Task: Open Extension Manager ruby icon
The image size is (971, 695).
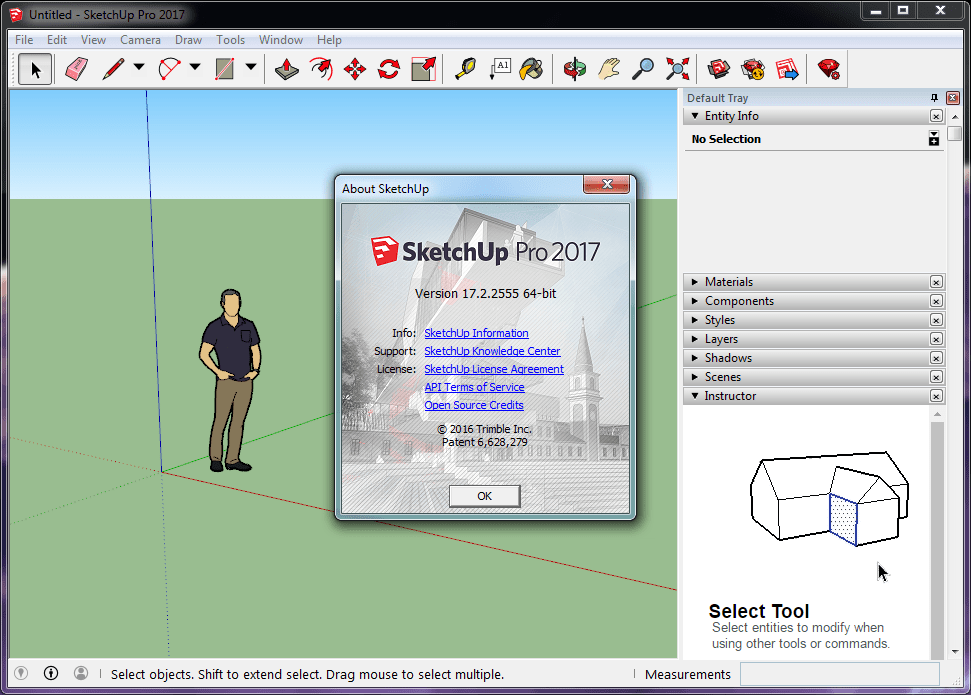Action: [829, 69]
